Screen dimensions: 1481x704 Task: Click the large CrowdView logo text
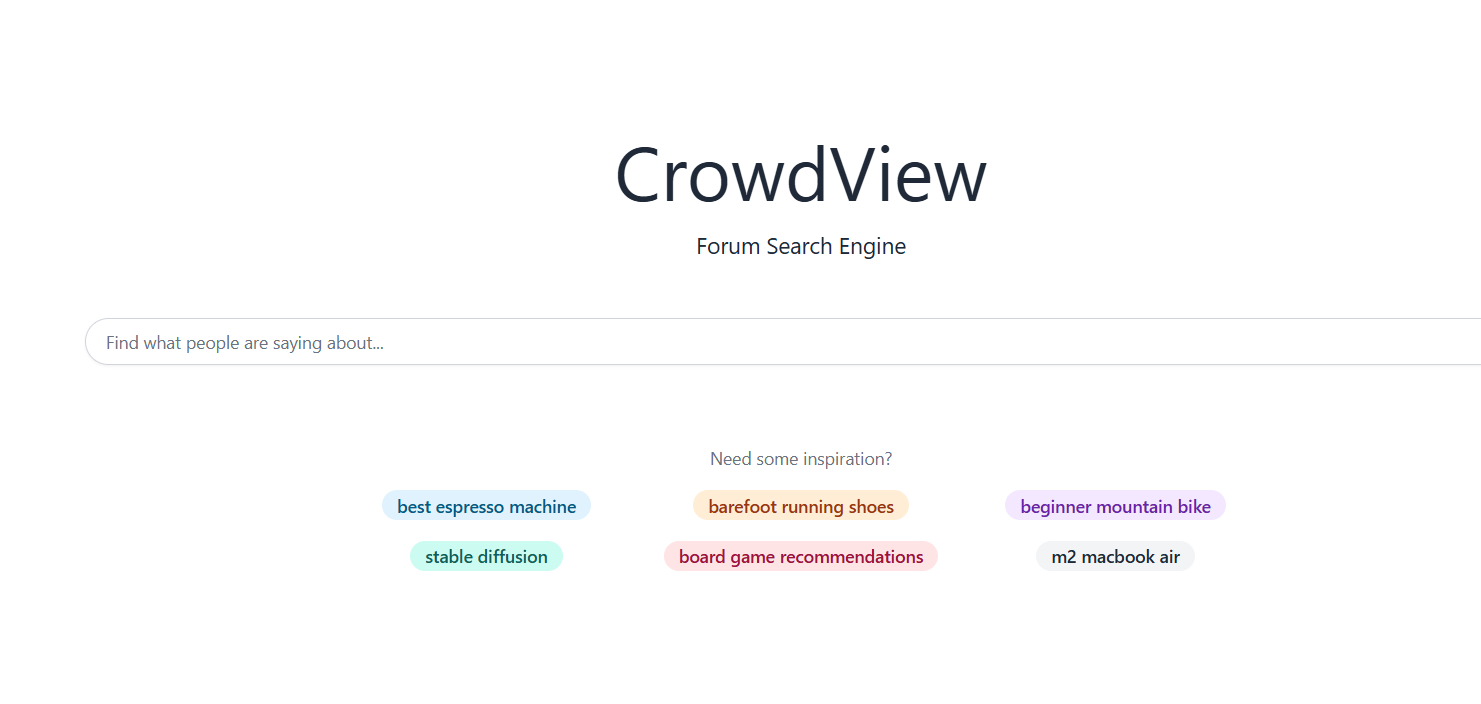click(x=801, y=176)
